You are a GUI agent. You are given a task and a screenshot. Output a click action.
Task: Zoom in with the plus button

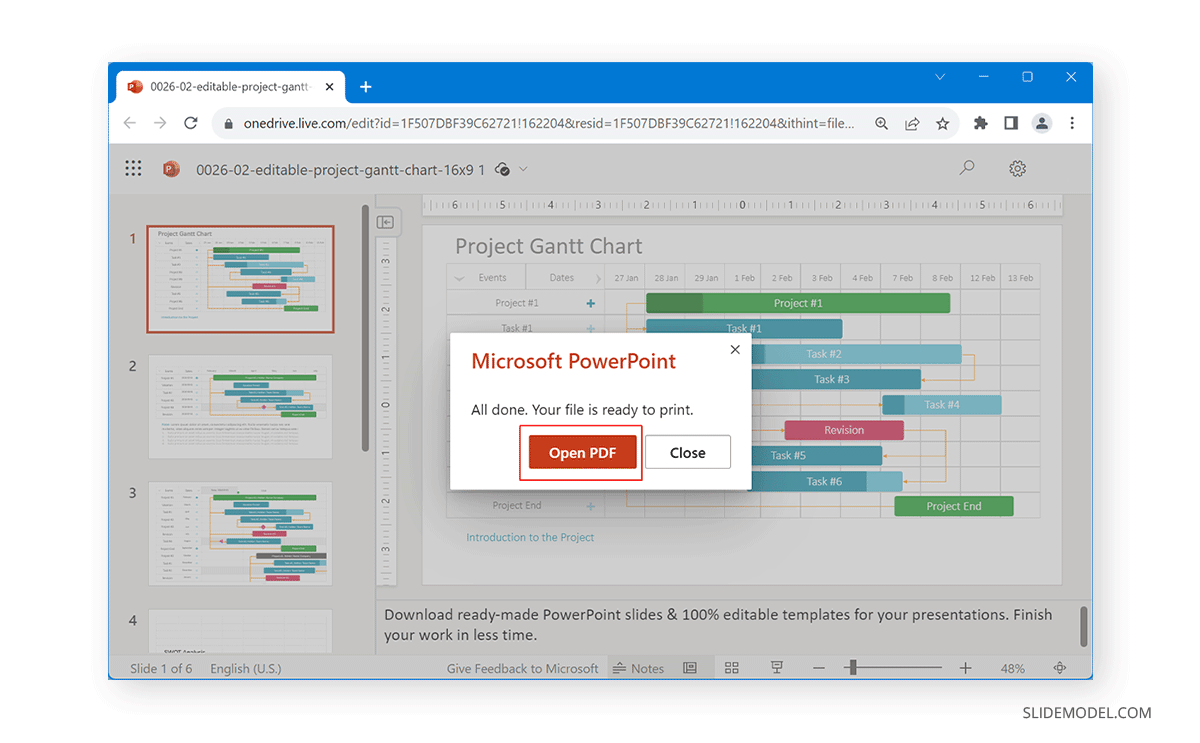tap(965, 668)
